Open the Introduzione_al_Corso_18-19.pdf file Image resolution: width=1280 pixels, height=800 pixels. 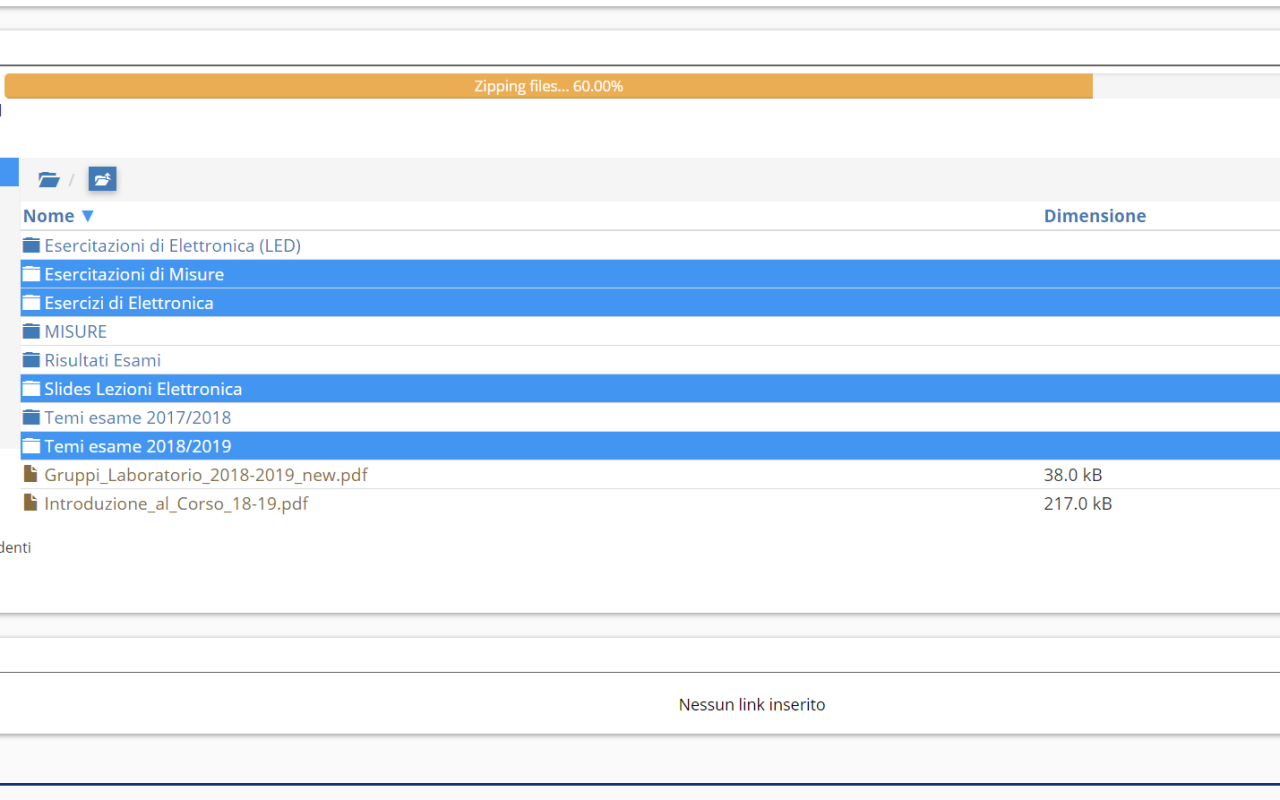(176, 503)
